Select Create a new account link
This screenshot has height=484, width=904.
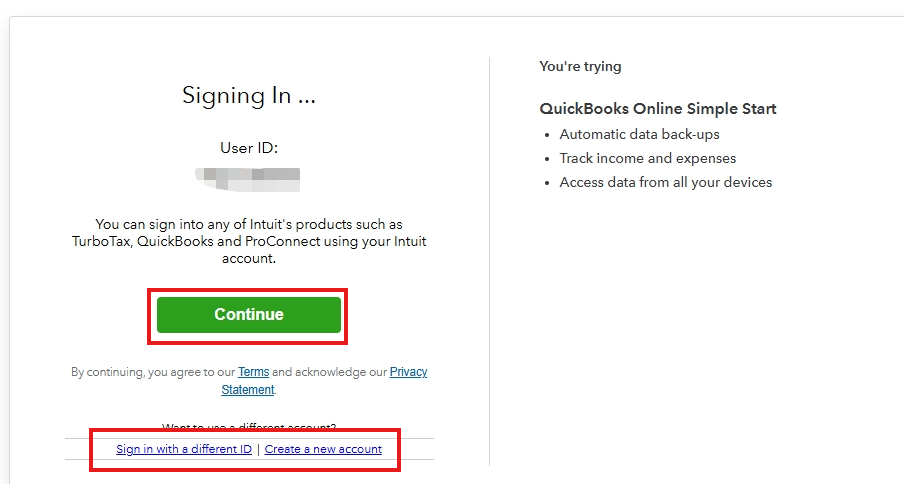point(323,449)
